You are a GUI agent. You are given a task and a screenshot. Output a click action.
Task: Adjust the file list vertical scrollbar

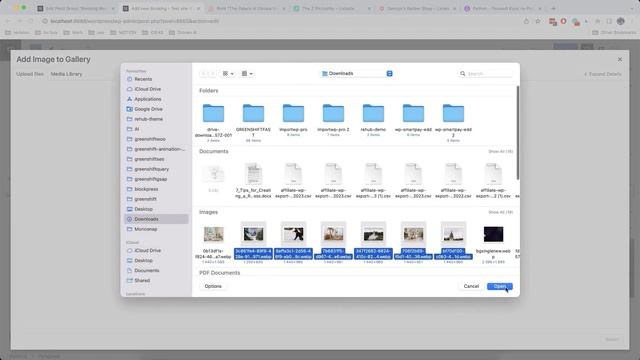(x=518, y=133)
